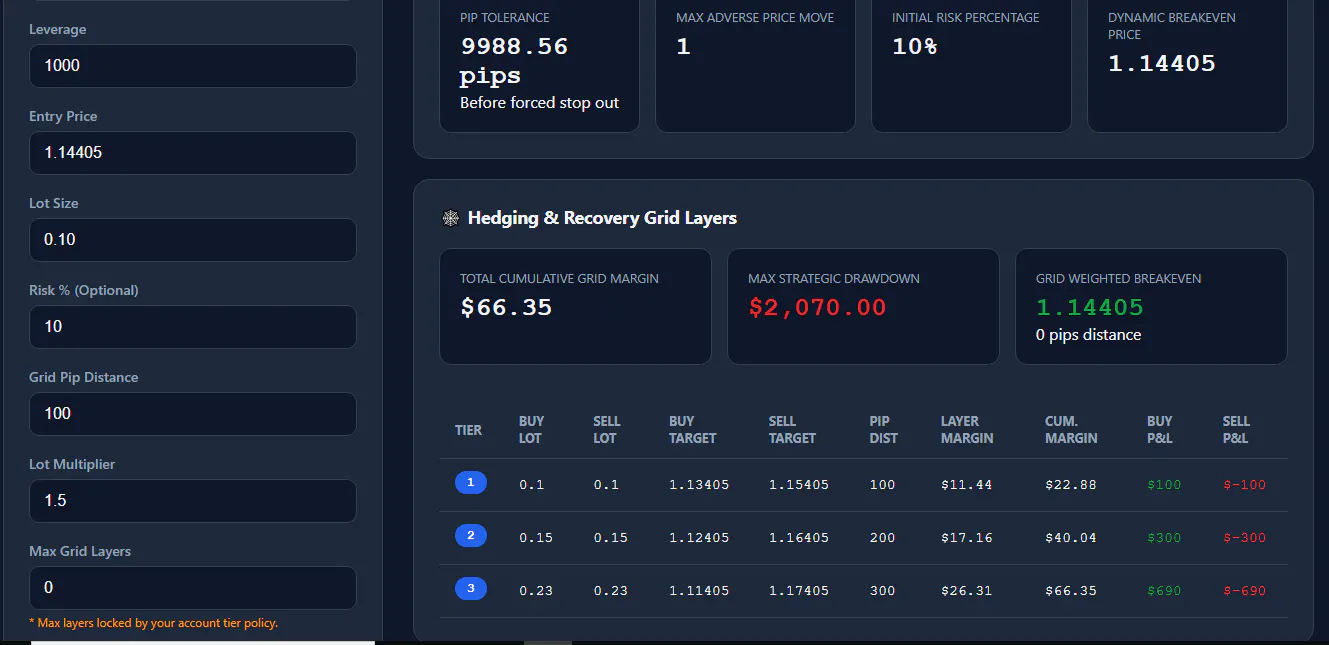The height and width of the screenshot is (645, 1329).
Task: Click sell target 1.16405 in tier 2
Action: (799, 538)
